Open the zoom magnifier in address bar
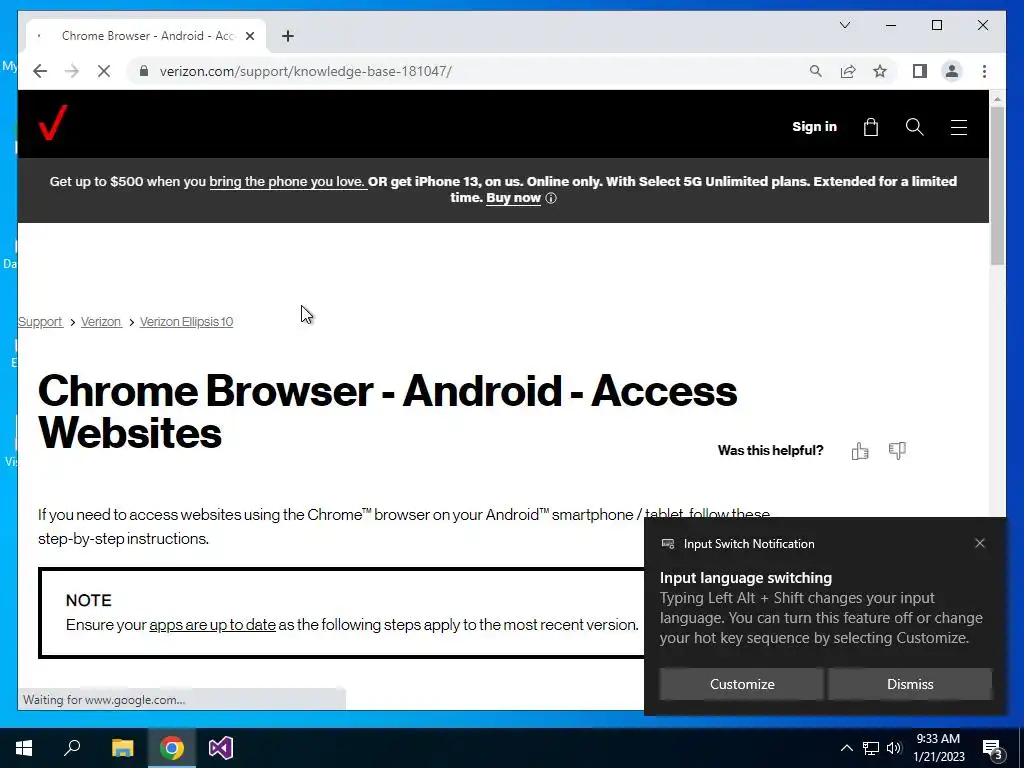This screenshot has height=768, width=1024. point(816,71)
